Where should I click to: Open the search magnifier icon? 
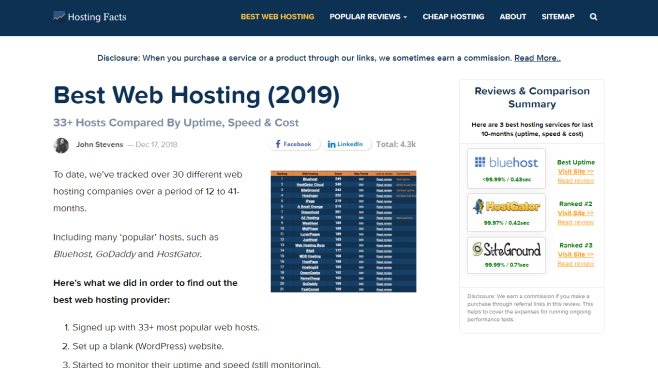tap(593, 17)
